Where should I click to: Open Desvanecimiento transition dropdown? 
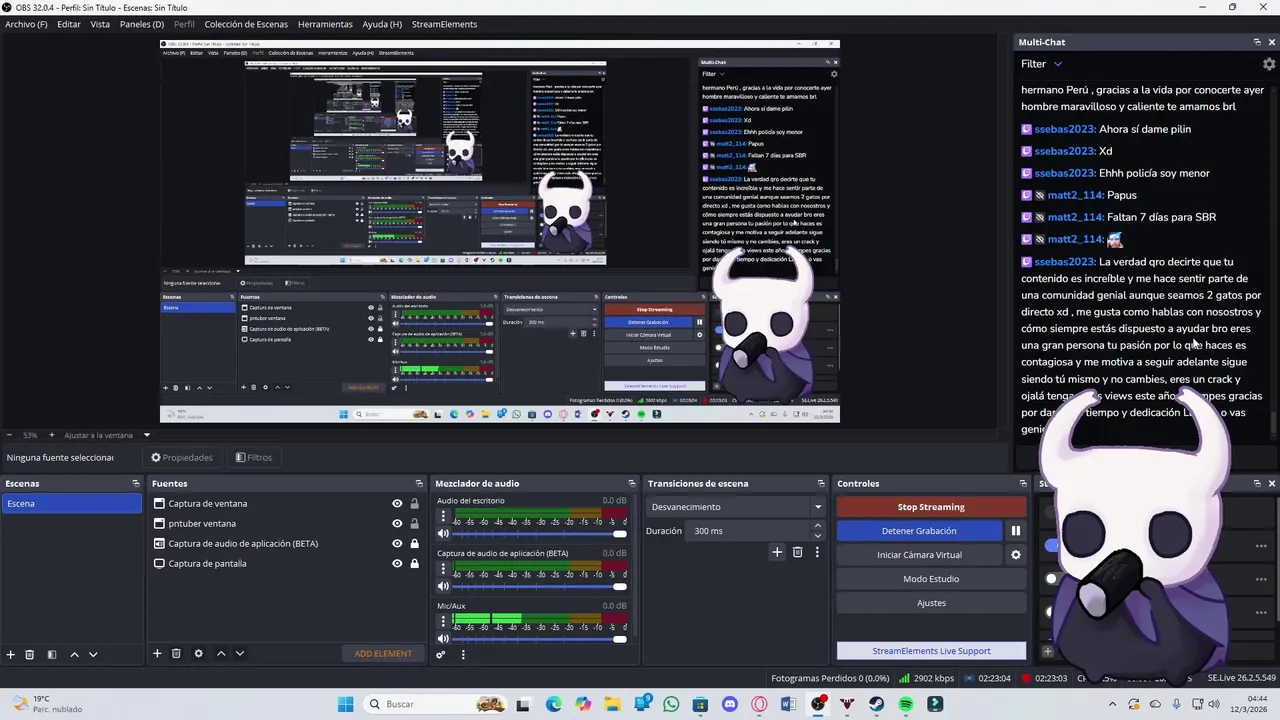(735, 507)
